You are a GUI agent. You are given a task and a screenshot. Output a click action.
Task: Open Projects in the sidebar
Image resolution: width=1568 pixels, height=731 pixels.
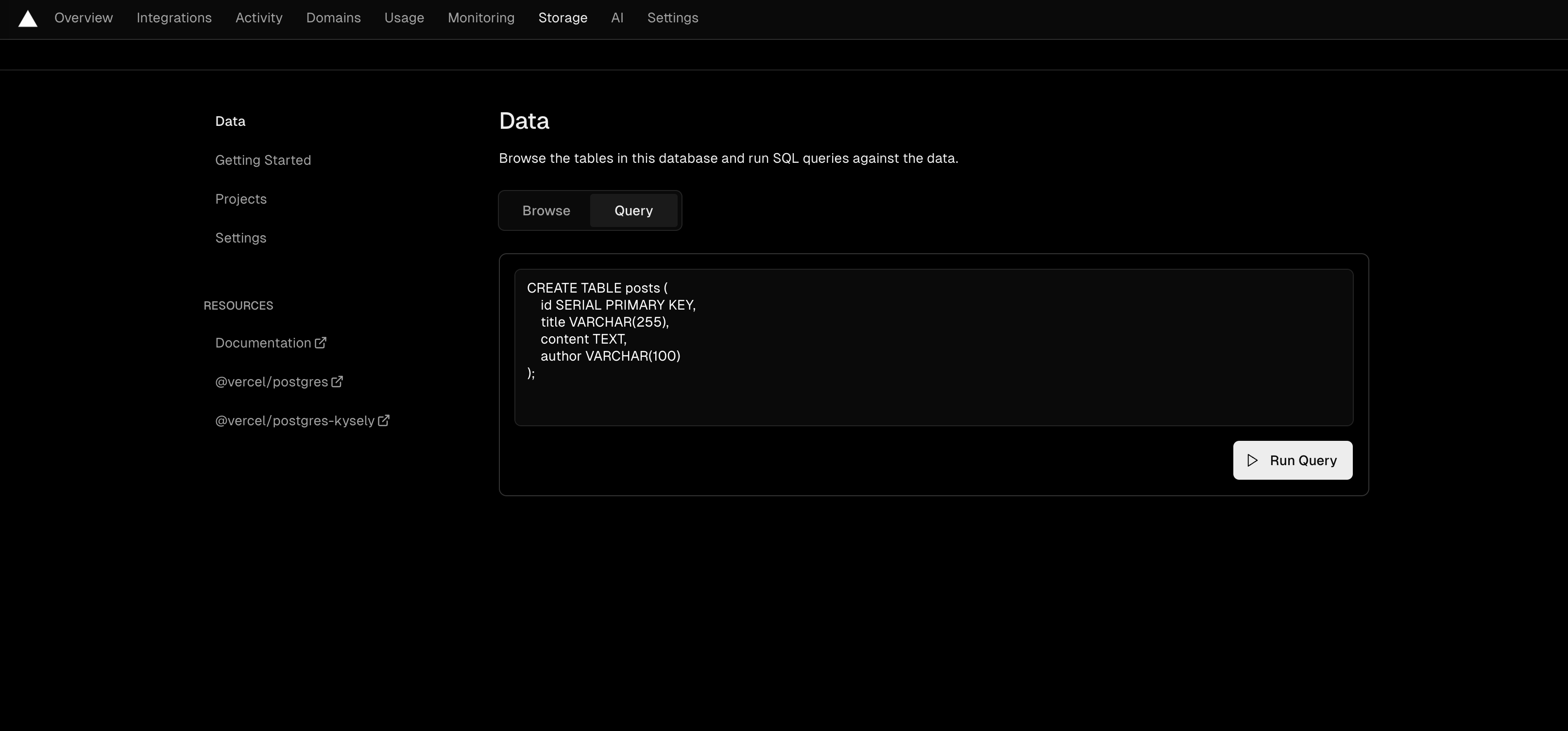coord(240,199)
